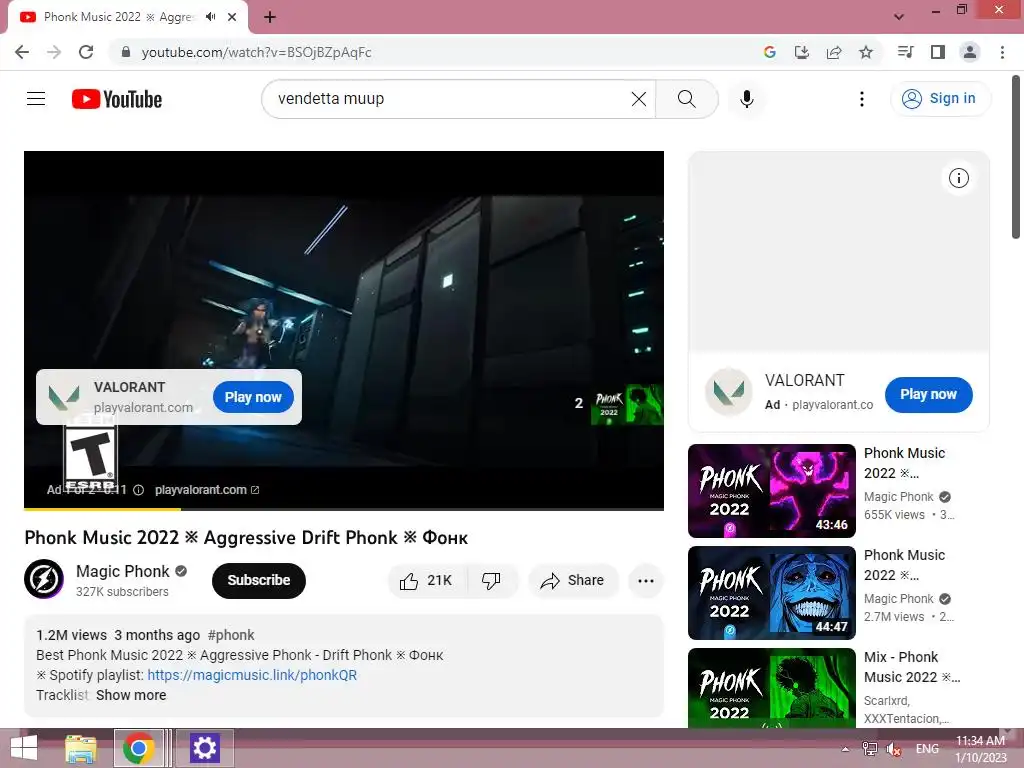Viewport: 1024px width, 768px height.
Task: Subscribe to Magic Phonk channel
Action: click(x=259, y=581)
